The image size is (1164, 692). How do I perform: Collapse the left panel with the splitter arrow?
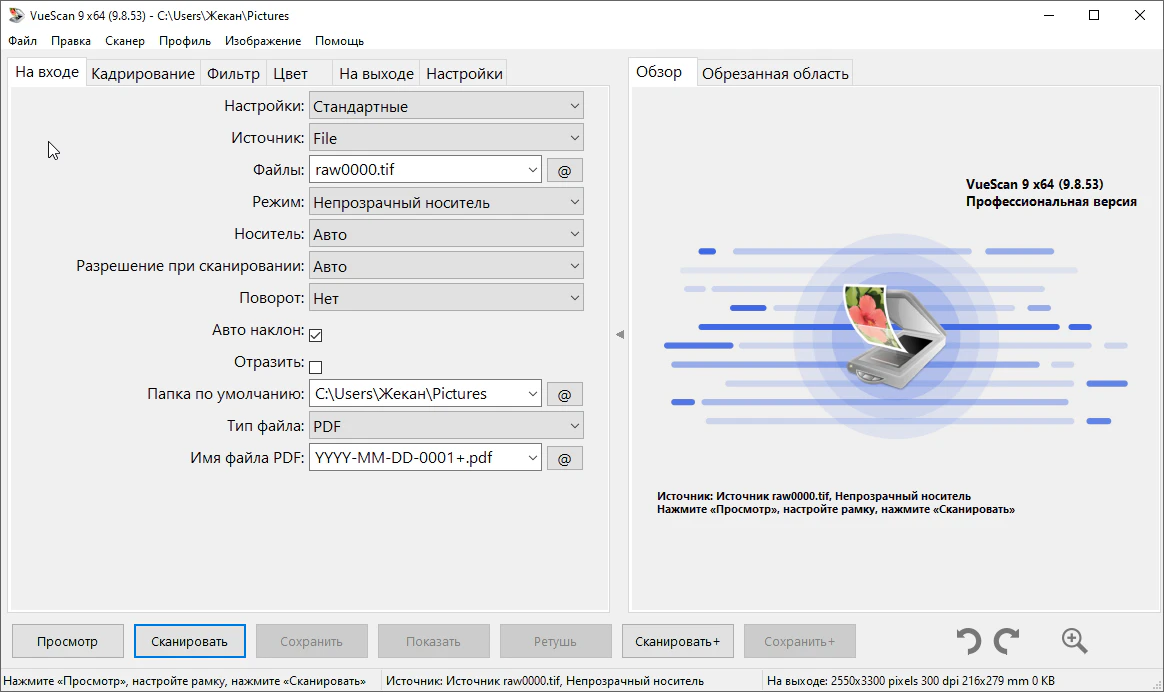(x=619, y=334)
